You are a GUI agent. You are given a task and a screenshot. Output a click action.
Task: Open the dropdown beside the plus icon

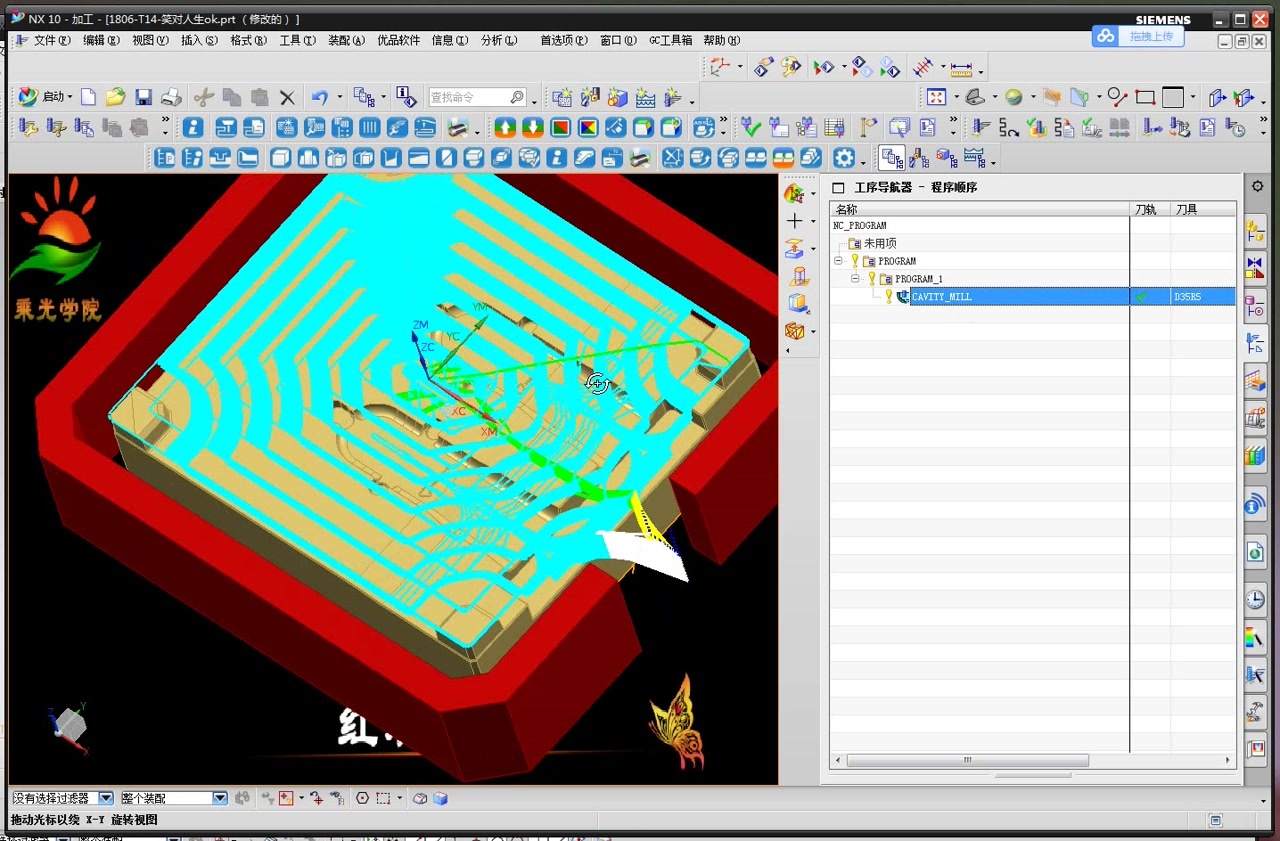coord(813,222)
